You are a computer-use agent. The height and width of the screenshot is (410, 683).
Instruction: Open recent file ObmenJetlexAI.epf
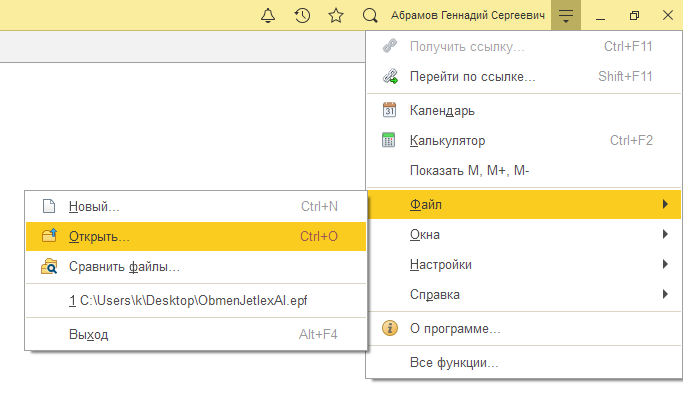click(x=196, y=301)
